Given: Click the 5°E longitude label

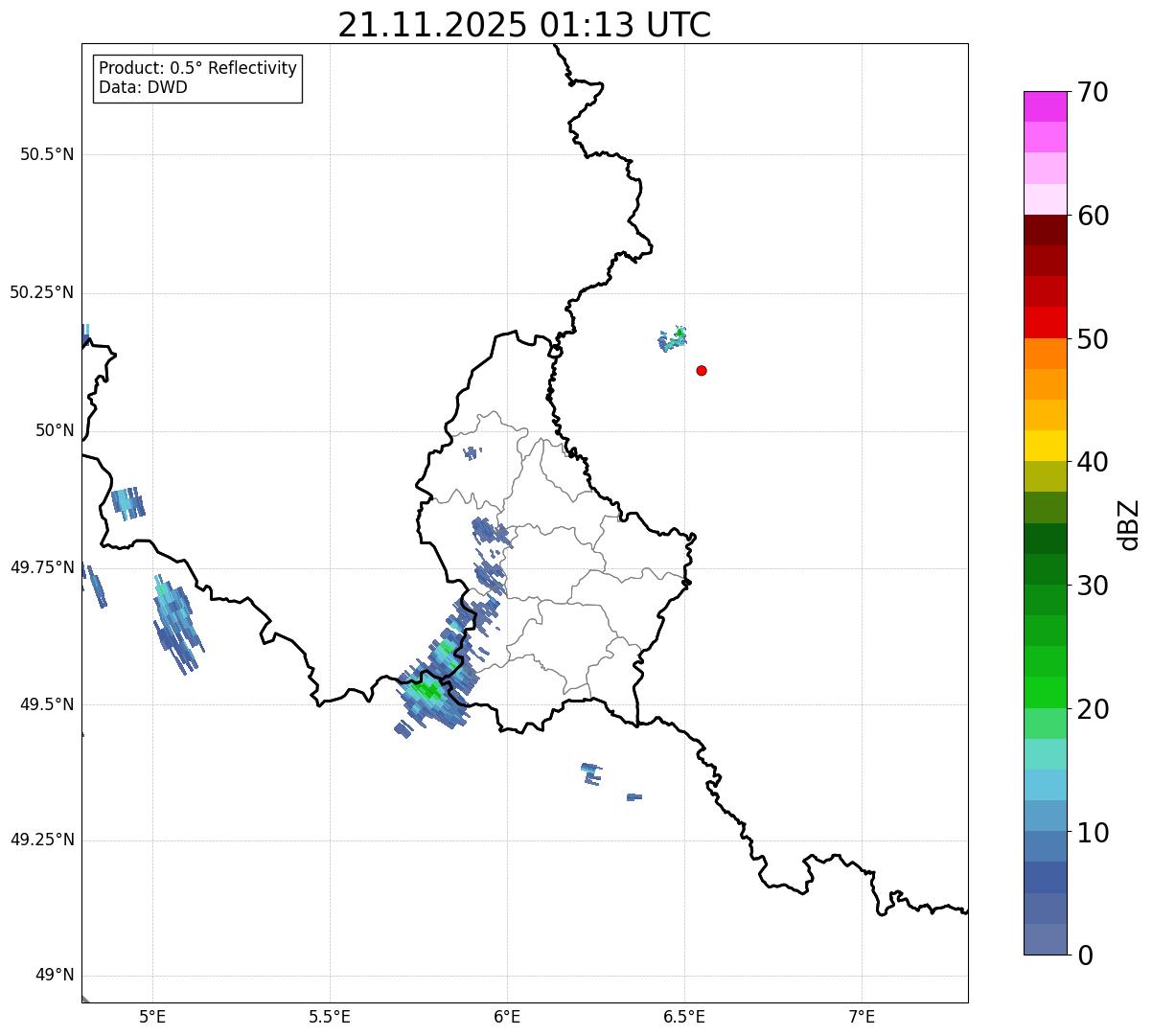Looking at the screenshot, I should click(x=153, y=1017).
